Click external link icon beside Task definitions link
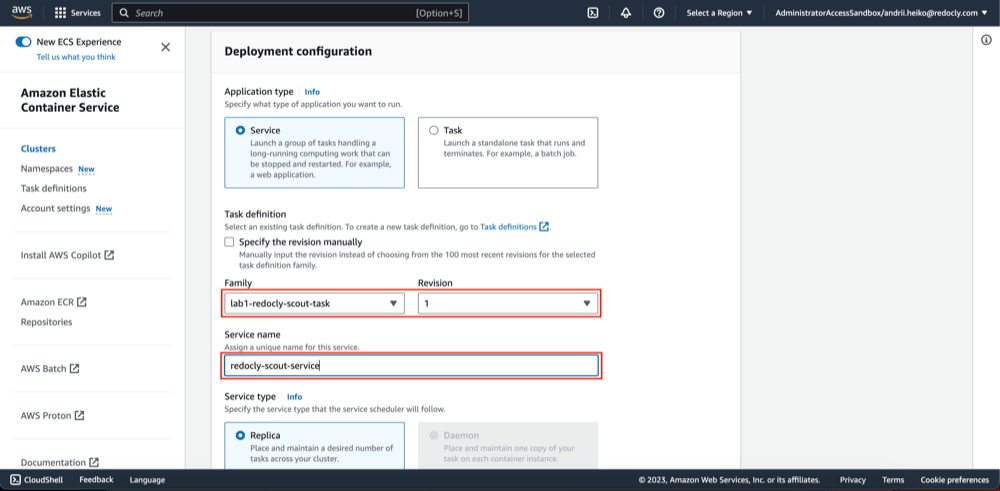This screenshot has height=491, width=1000. tap(544, 226)
